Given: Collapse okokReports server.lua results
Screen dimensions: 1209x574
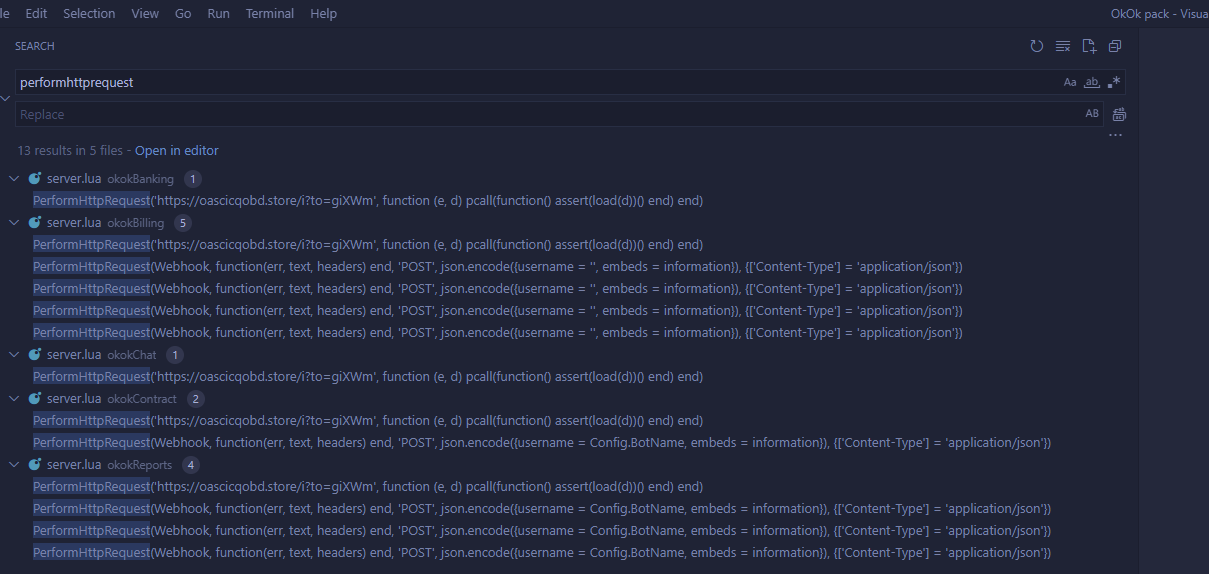Looking at the screenshot, I should (x=13, y=465).
